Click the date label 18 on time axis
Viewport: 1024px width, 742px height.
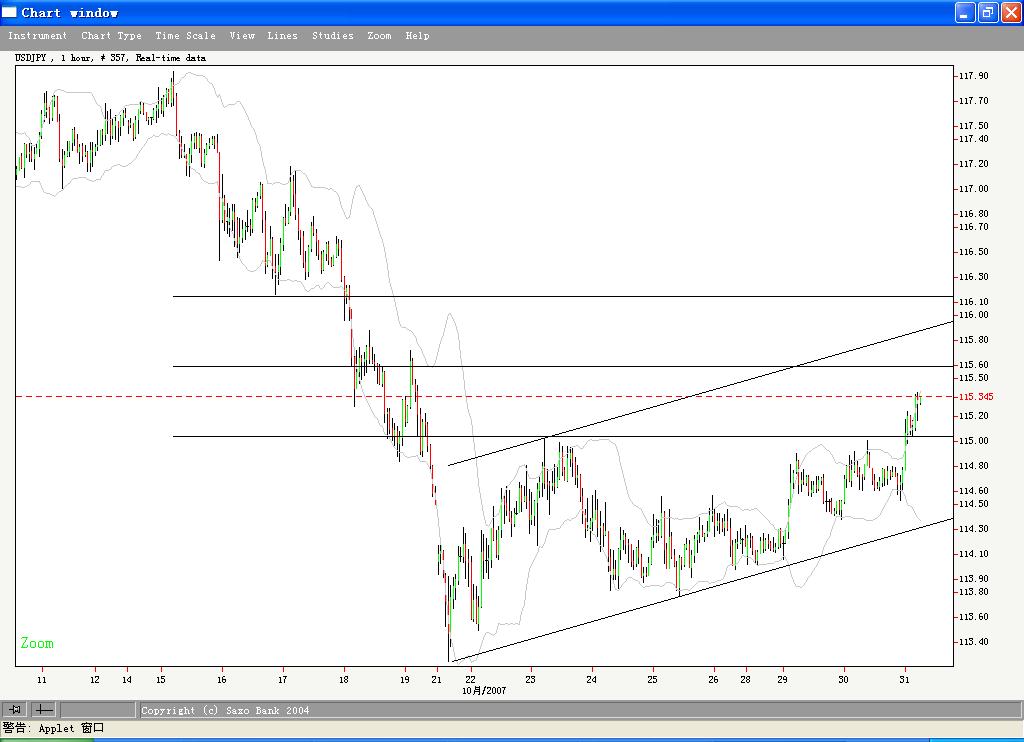pyautogui.click(x=344, y=679)
